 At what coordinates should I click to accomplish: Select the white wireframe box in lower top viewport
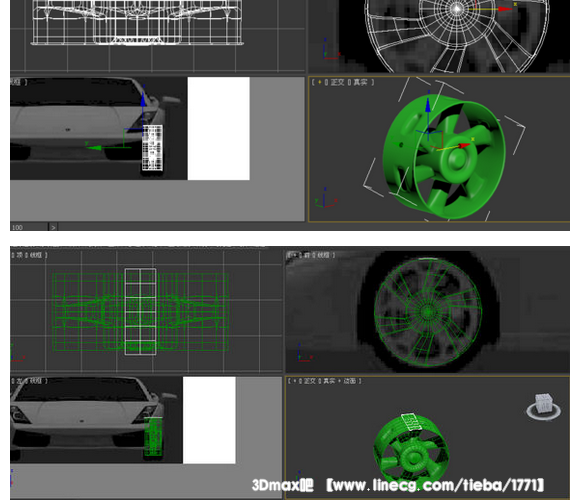point(140,312)
